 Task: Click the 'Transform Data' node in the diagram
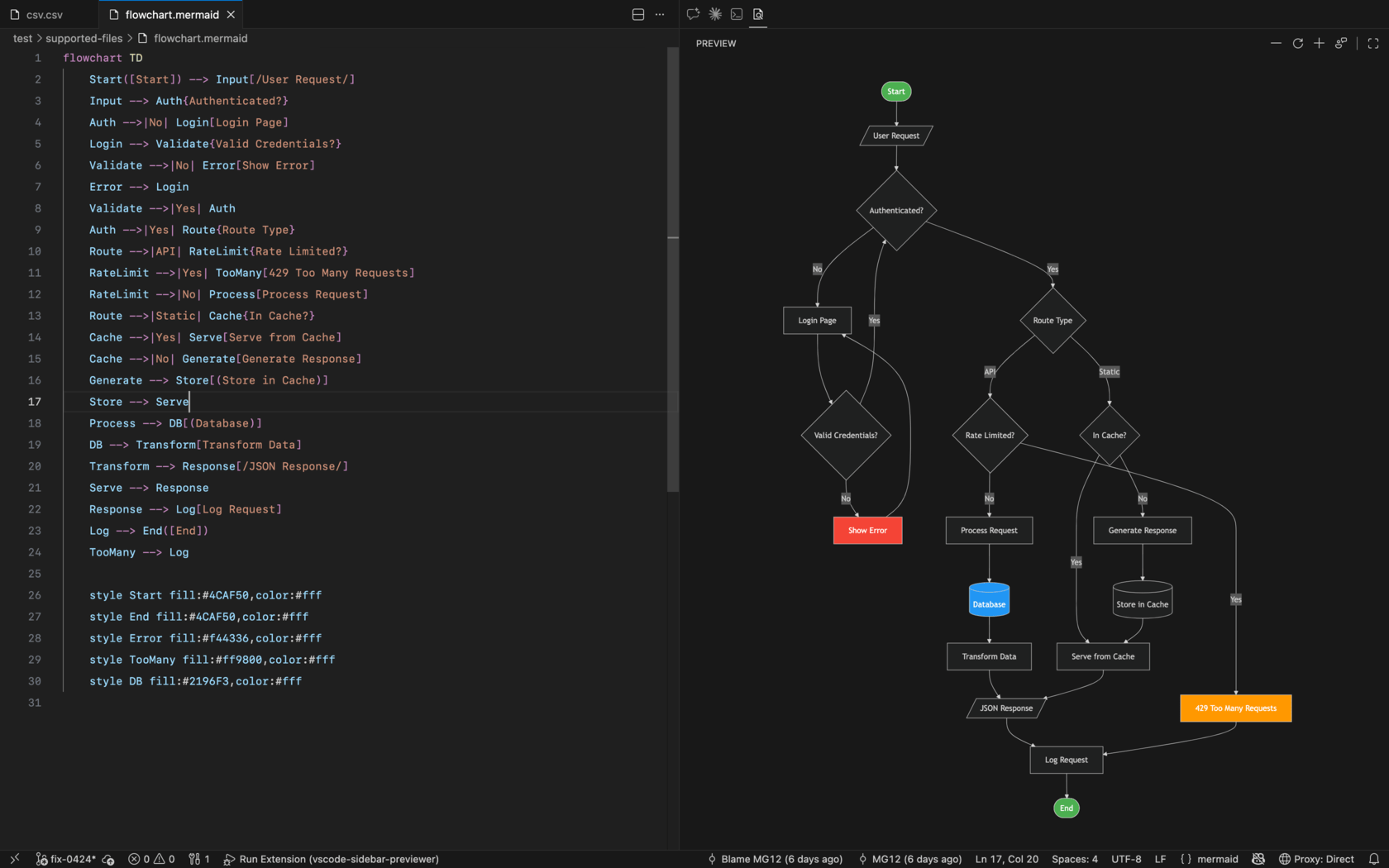989,656
